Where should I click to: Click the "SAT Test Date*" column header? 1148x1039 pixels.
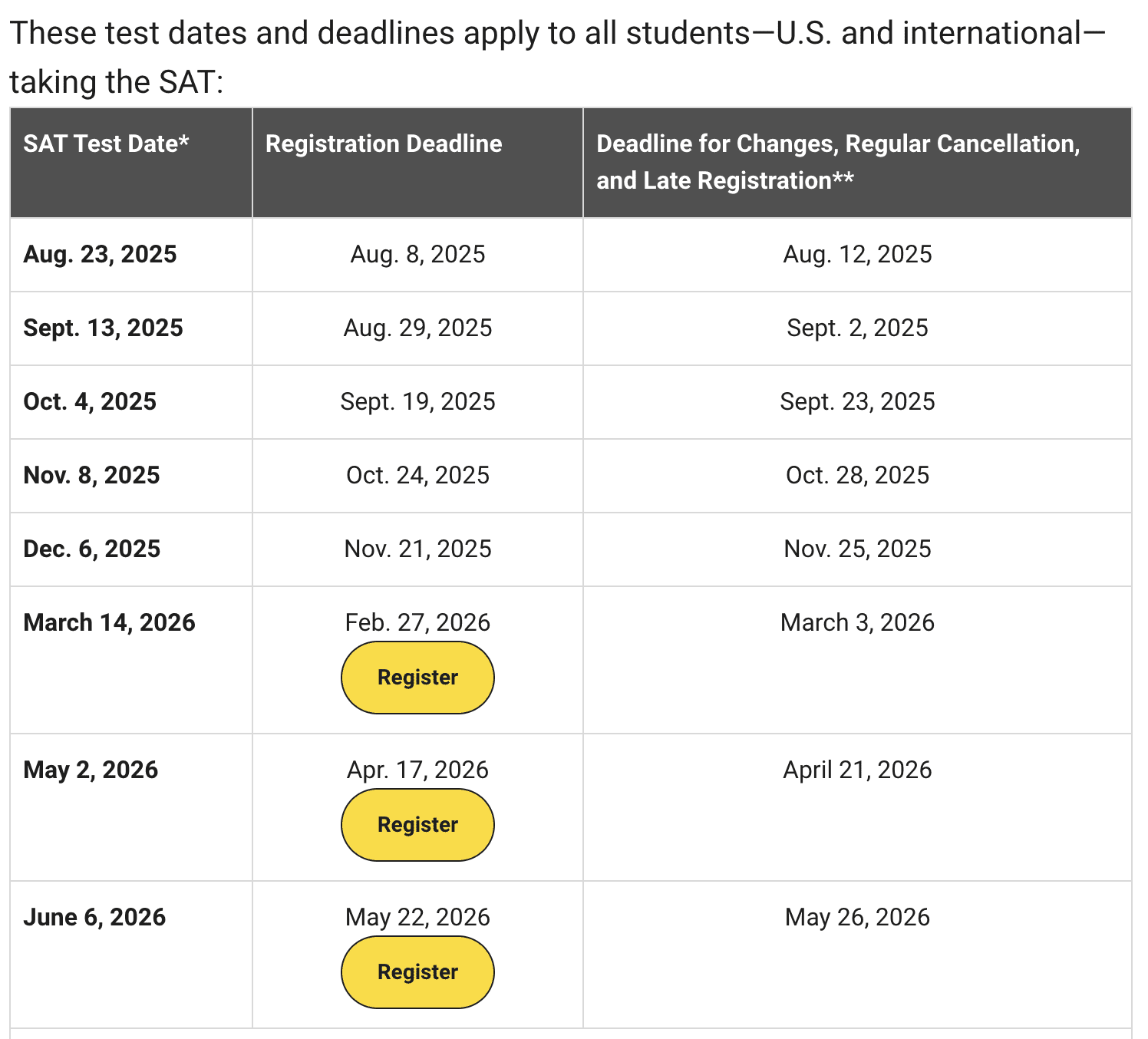click(x=106, y=143)
